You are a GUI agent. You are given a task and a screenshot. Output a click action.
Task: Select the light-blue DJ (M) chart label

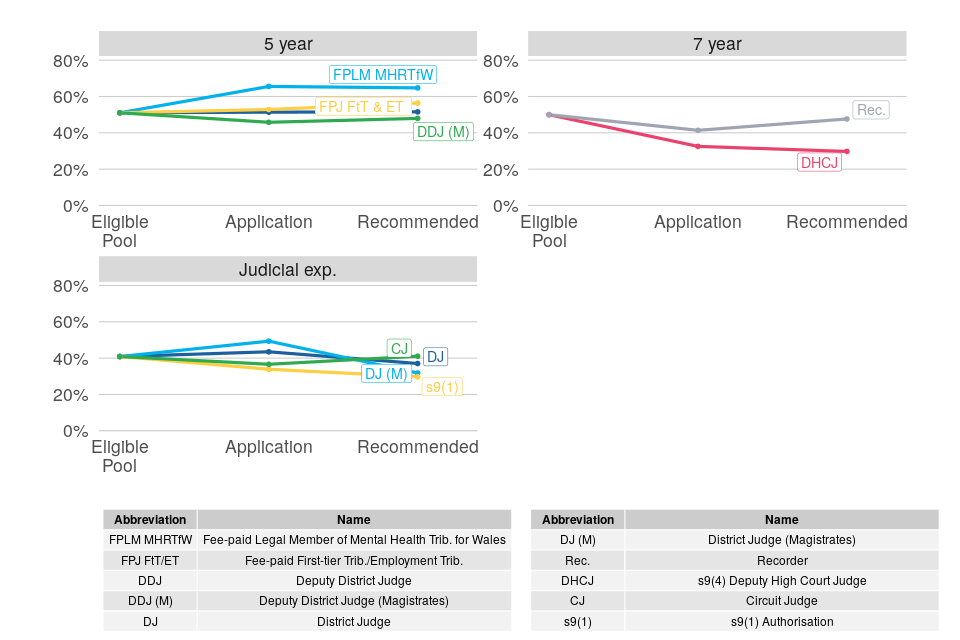pos(386,374)
